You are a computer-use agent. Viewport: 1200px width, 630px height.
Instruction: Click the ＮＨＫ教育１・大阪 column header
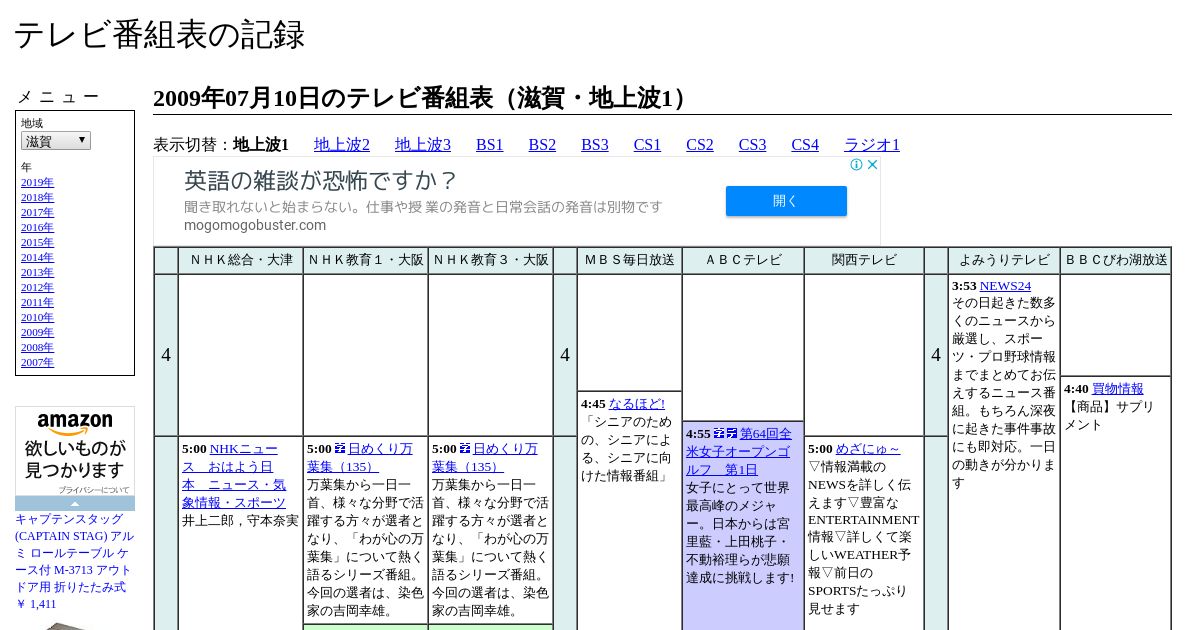(x=365, y=260)
